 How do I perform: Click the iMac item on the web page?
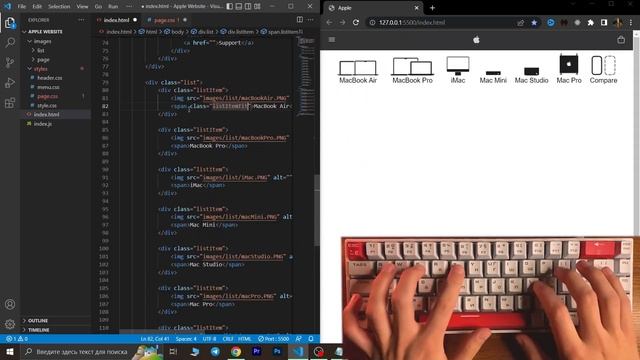pyautogui.click(x=458, y=70)
